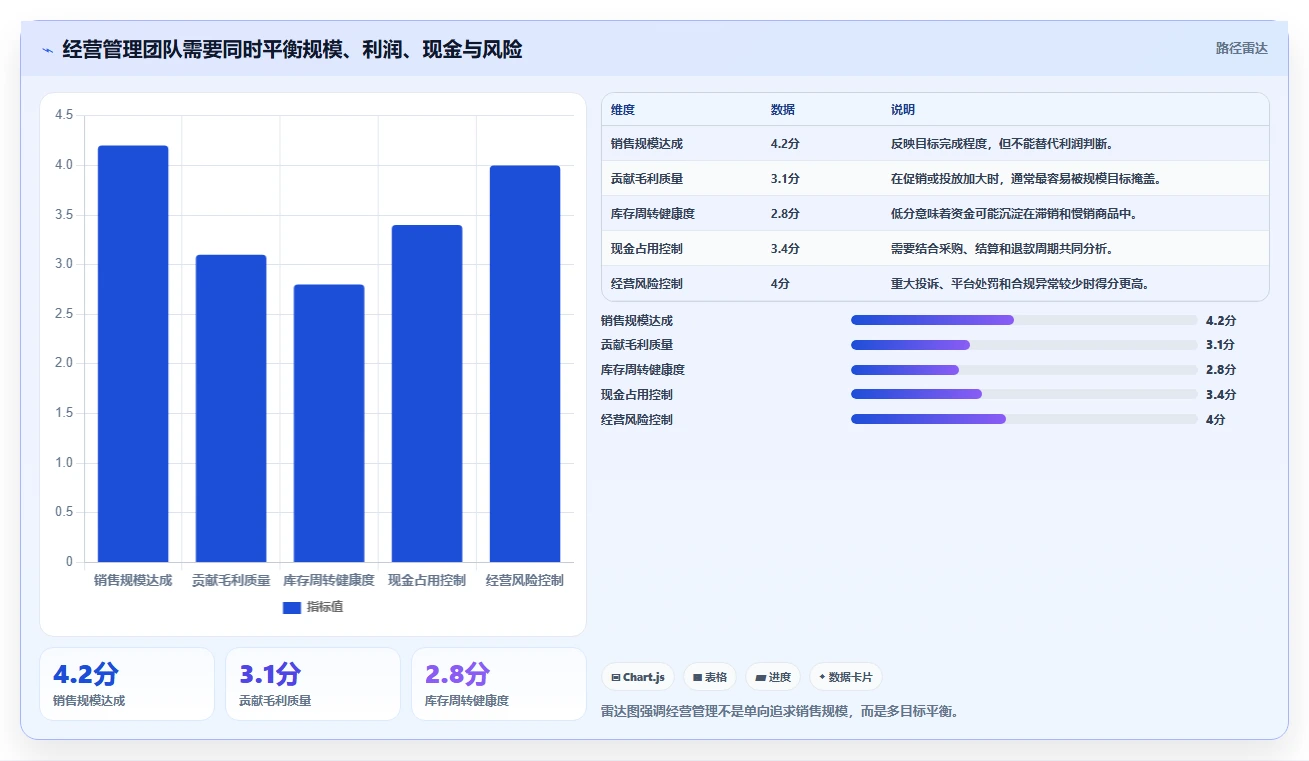Click the 库存周转健康度 bar in chart
The image size is (1309, 761).
[329, 423]
